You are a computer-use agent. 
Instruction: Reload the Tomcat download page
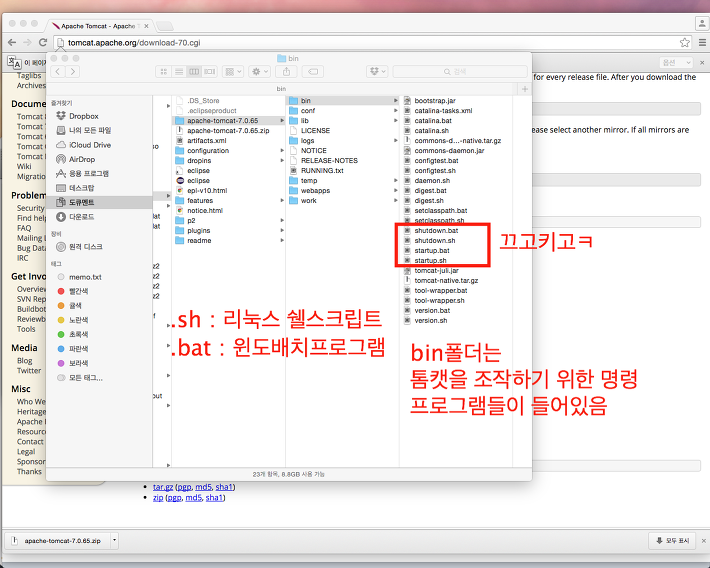coord(43,43)
